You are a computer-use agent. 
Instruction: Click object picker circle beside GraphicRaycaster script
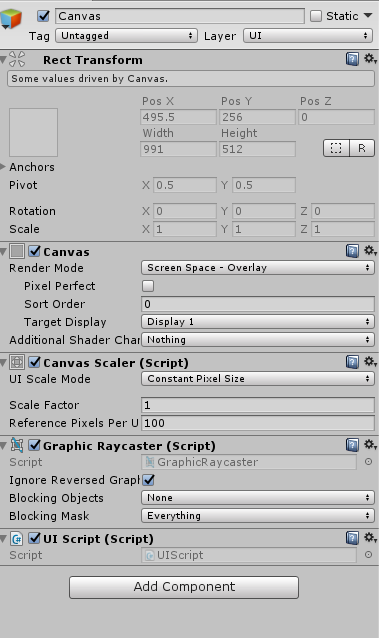(x=368, y=462)
